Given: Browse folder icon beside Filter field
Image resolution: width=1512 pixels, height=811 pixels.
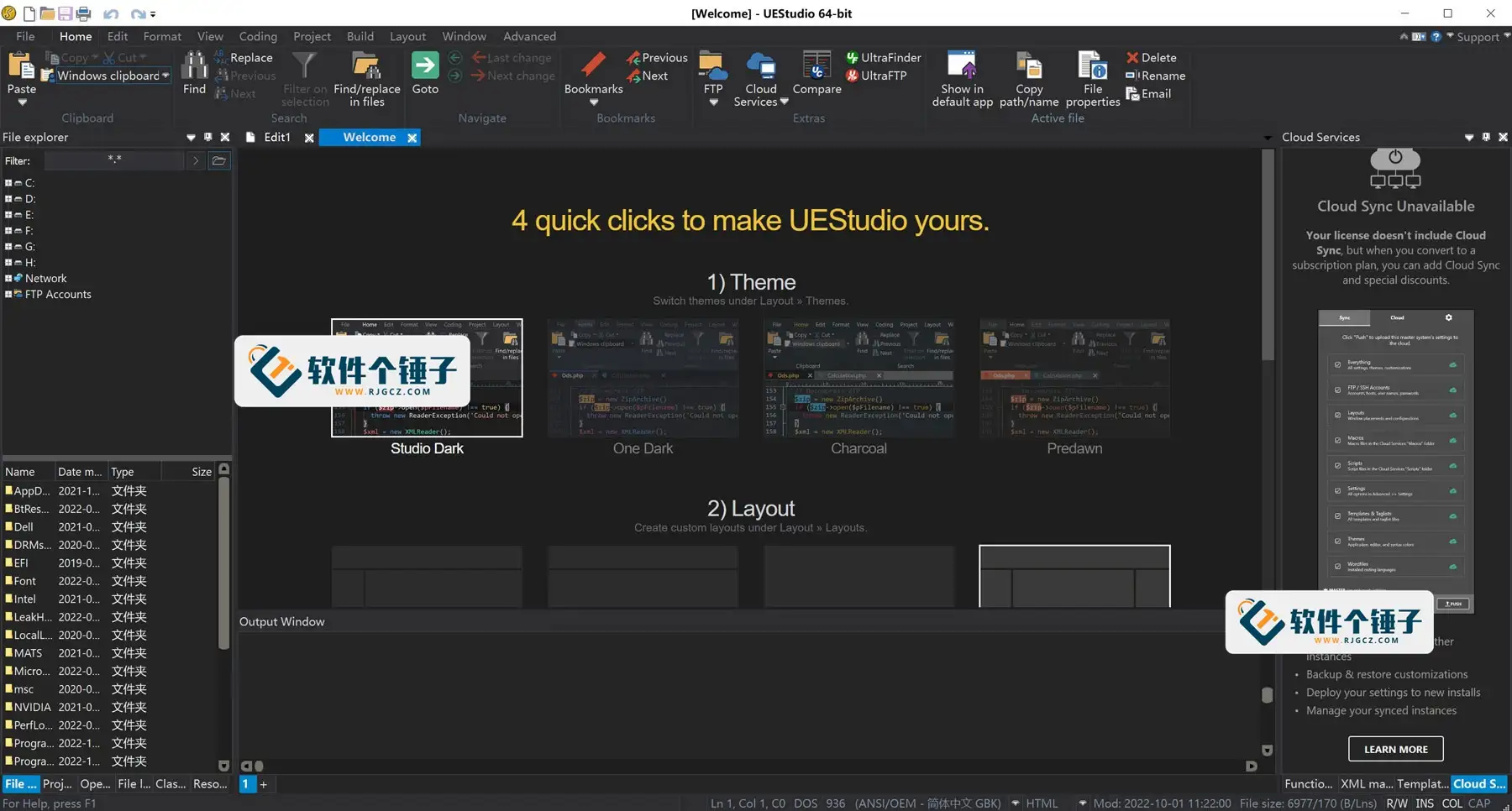Looking at the screenshot, I should [218, 160].
